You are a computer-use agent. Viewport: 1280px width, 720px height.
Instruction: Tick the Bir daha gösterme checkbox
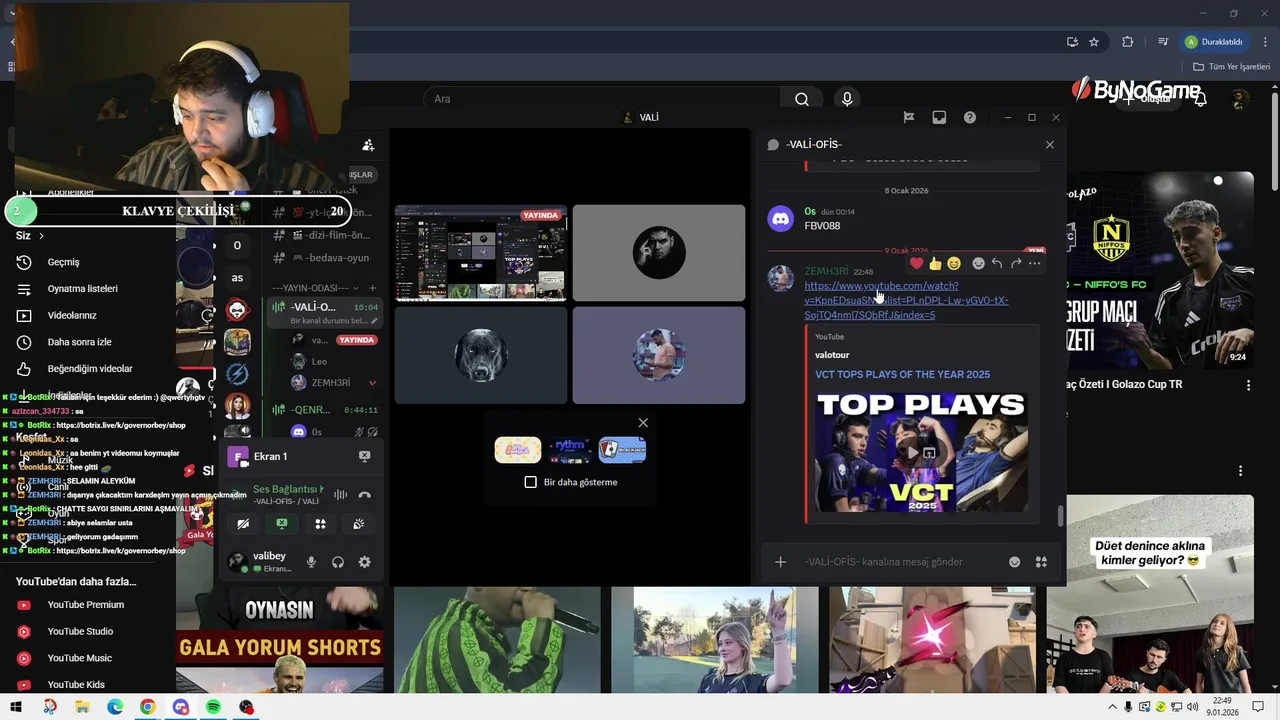531,482
